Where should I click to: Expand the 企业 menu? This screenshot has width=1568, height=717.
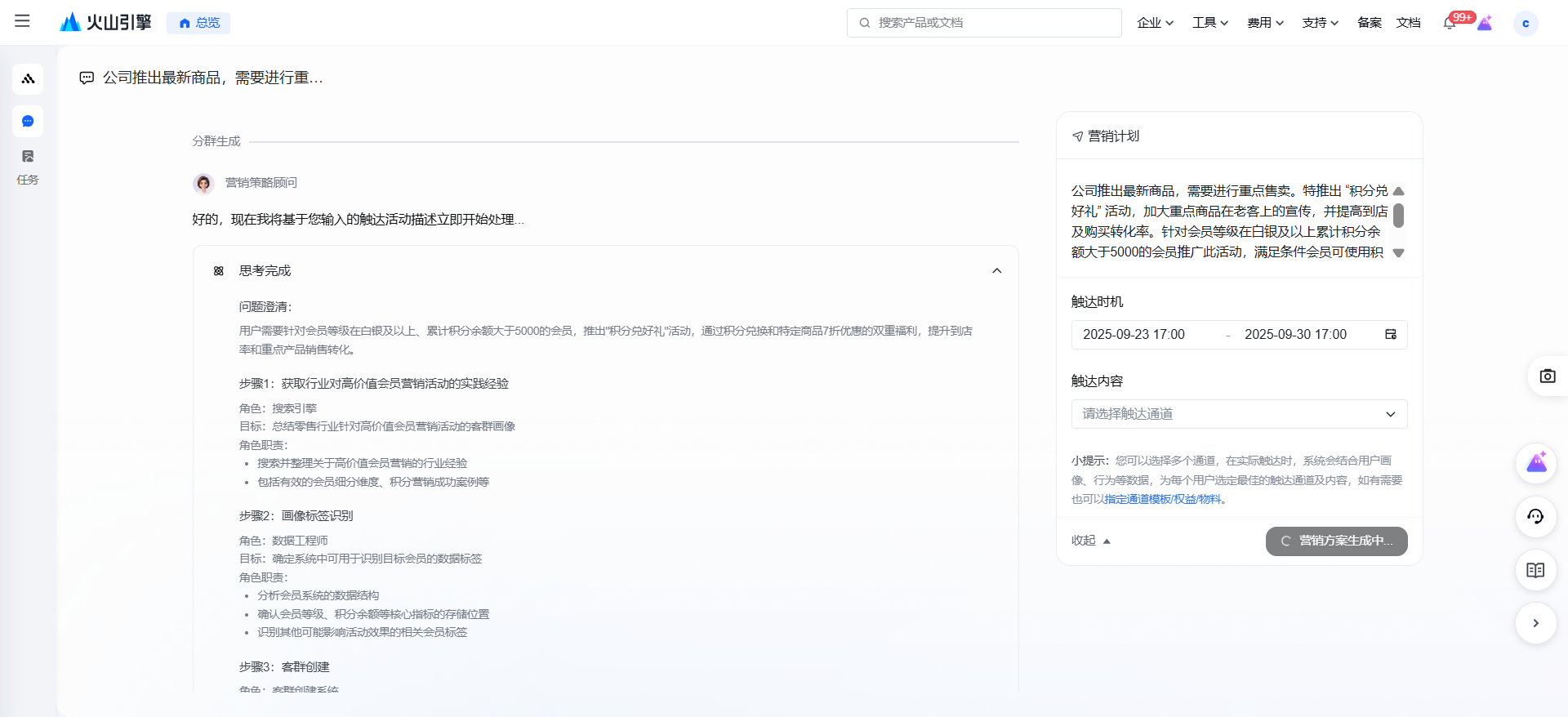pyautogui.click(x=1155, y=23)
